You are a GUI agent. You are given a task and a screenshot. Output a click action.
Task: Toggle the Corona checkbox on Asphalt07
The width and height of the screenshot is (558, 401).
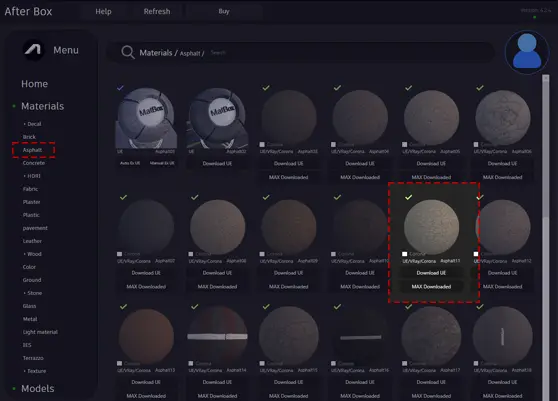(120, 254)
